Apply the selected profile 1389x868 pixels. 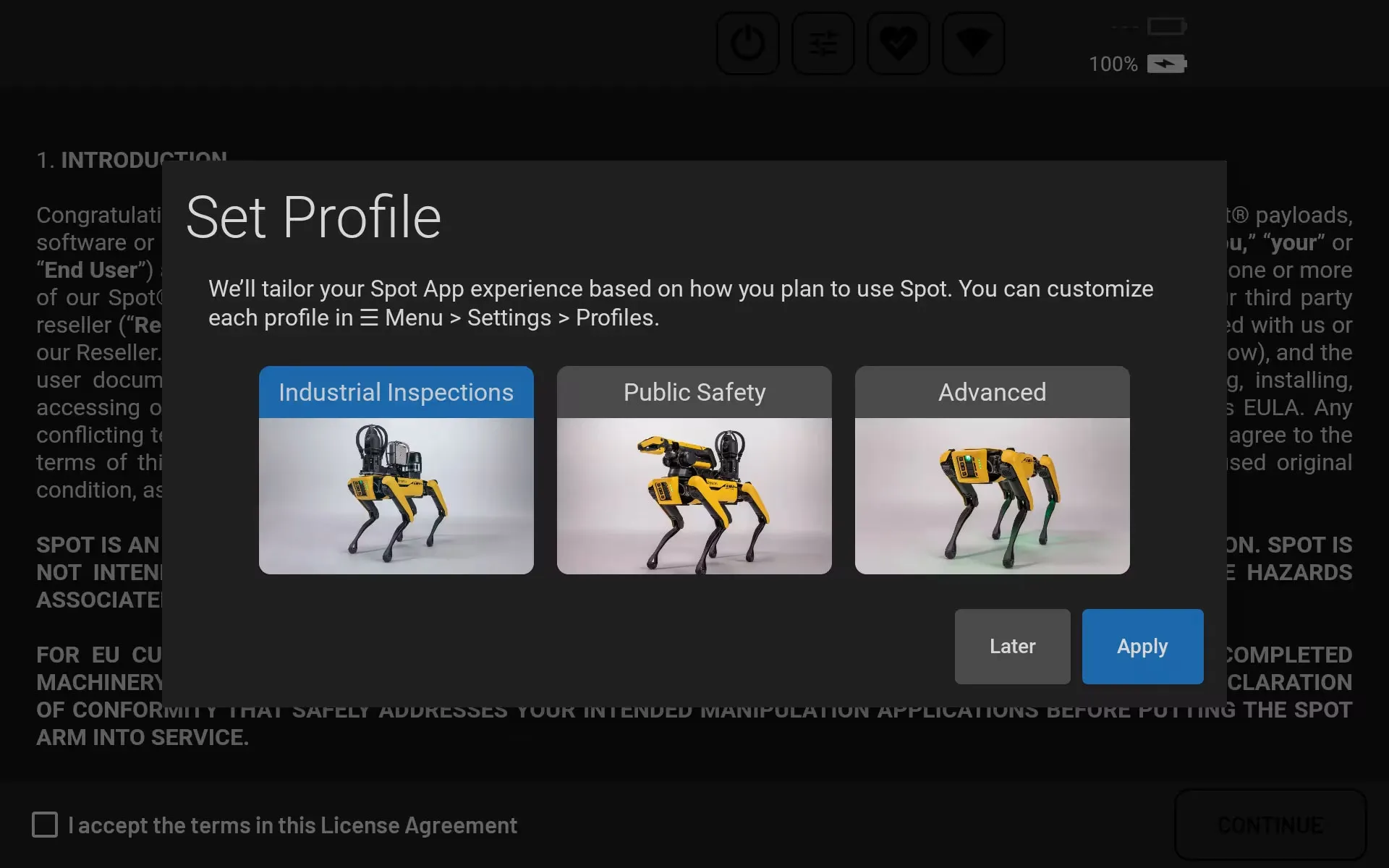pos(1143,647)
